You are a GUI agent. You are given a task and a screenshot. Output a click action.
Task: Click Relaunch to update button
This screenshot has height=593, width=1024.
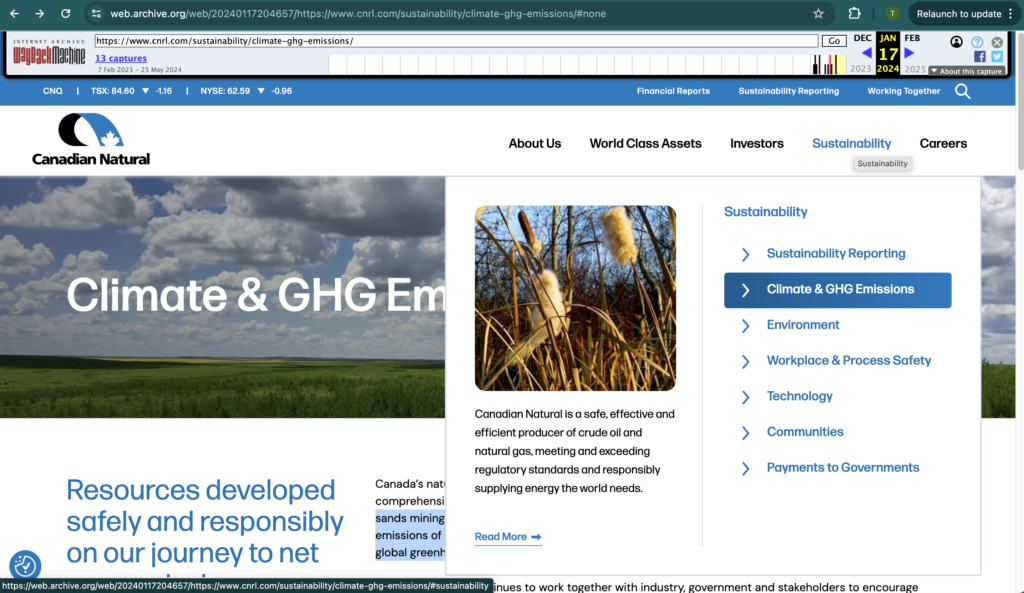959,14
